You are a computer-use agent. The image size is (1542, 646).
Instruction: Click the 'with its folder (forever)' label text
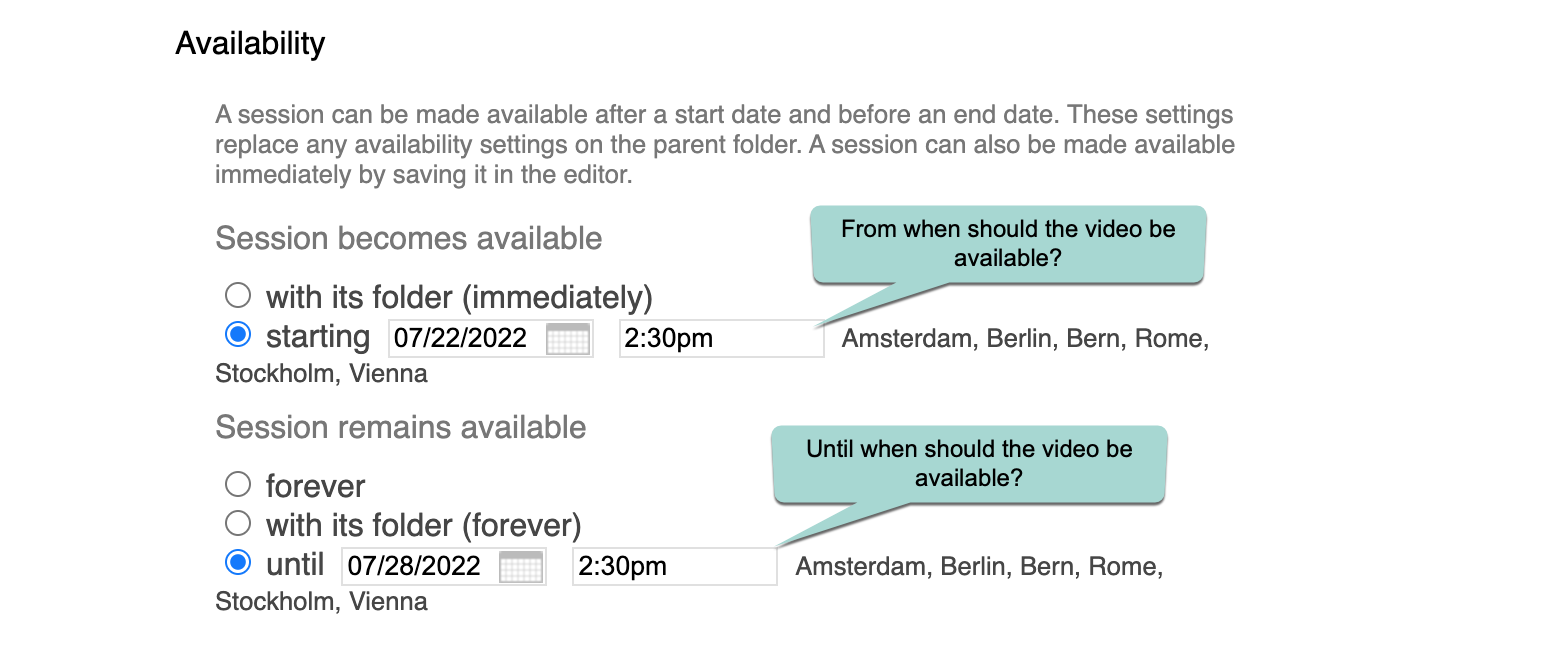[423, 525]
